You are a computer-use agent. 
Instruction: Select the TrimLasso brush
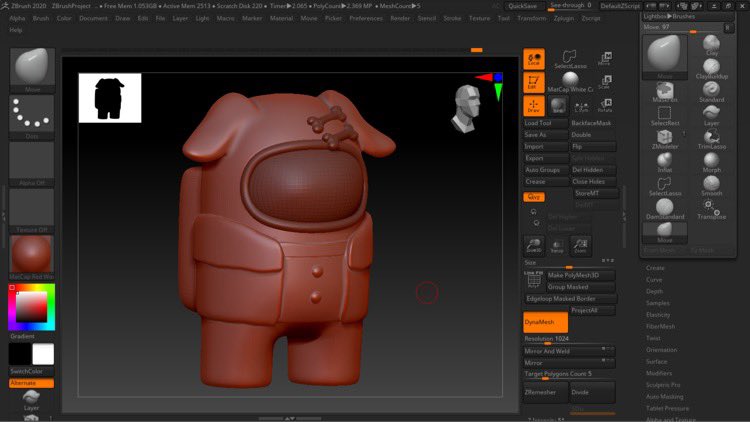712,139
